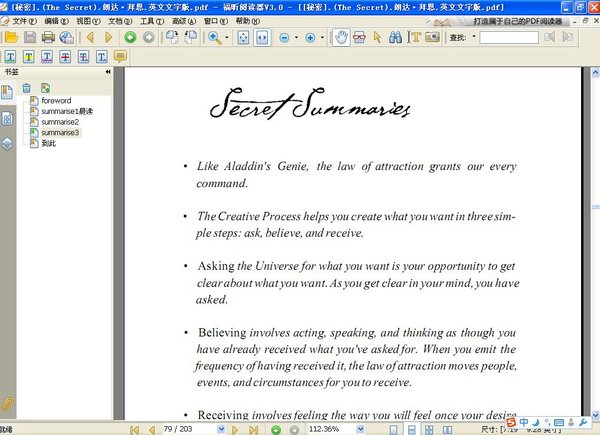Select the strikeout text tool

[x=65, y=57]
